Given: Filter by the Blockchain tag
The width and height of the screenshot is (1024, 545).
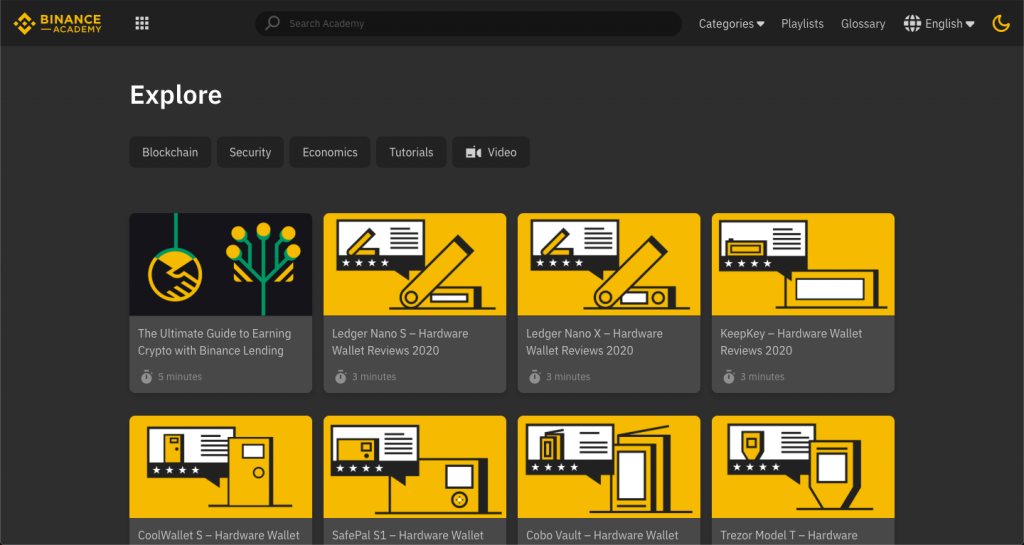Looking at the screenshot, I should coord(170,152).
